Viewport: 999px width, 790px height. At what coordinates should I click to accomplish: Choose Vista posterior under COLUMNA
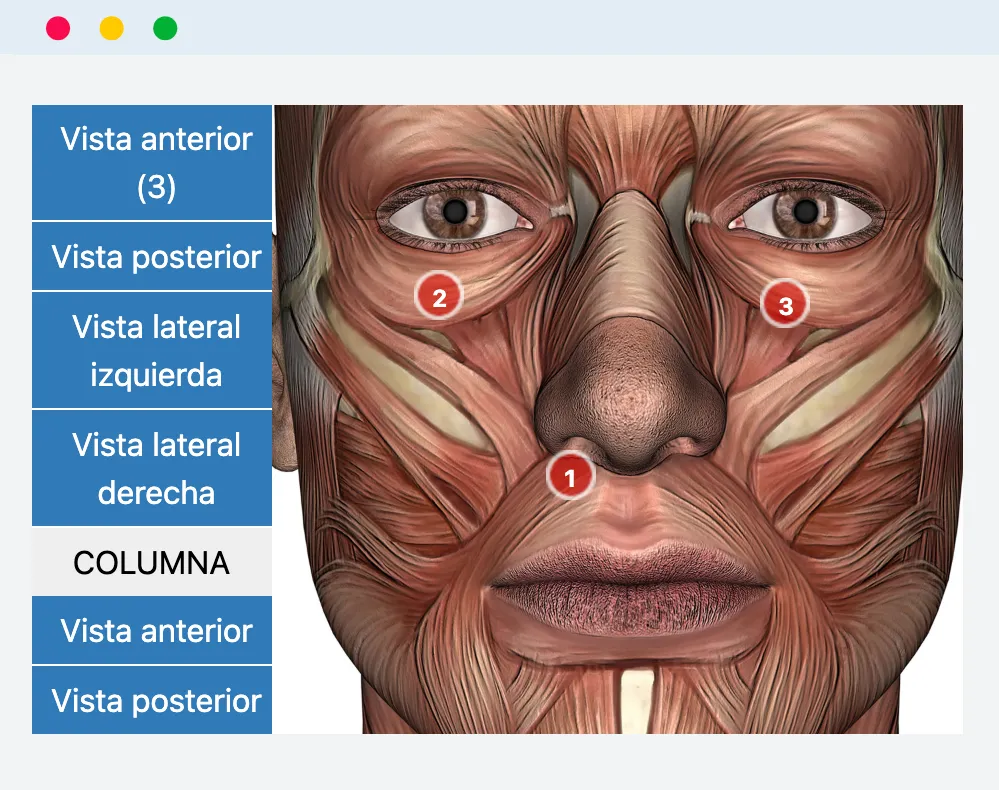click(152, 700)
